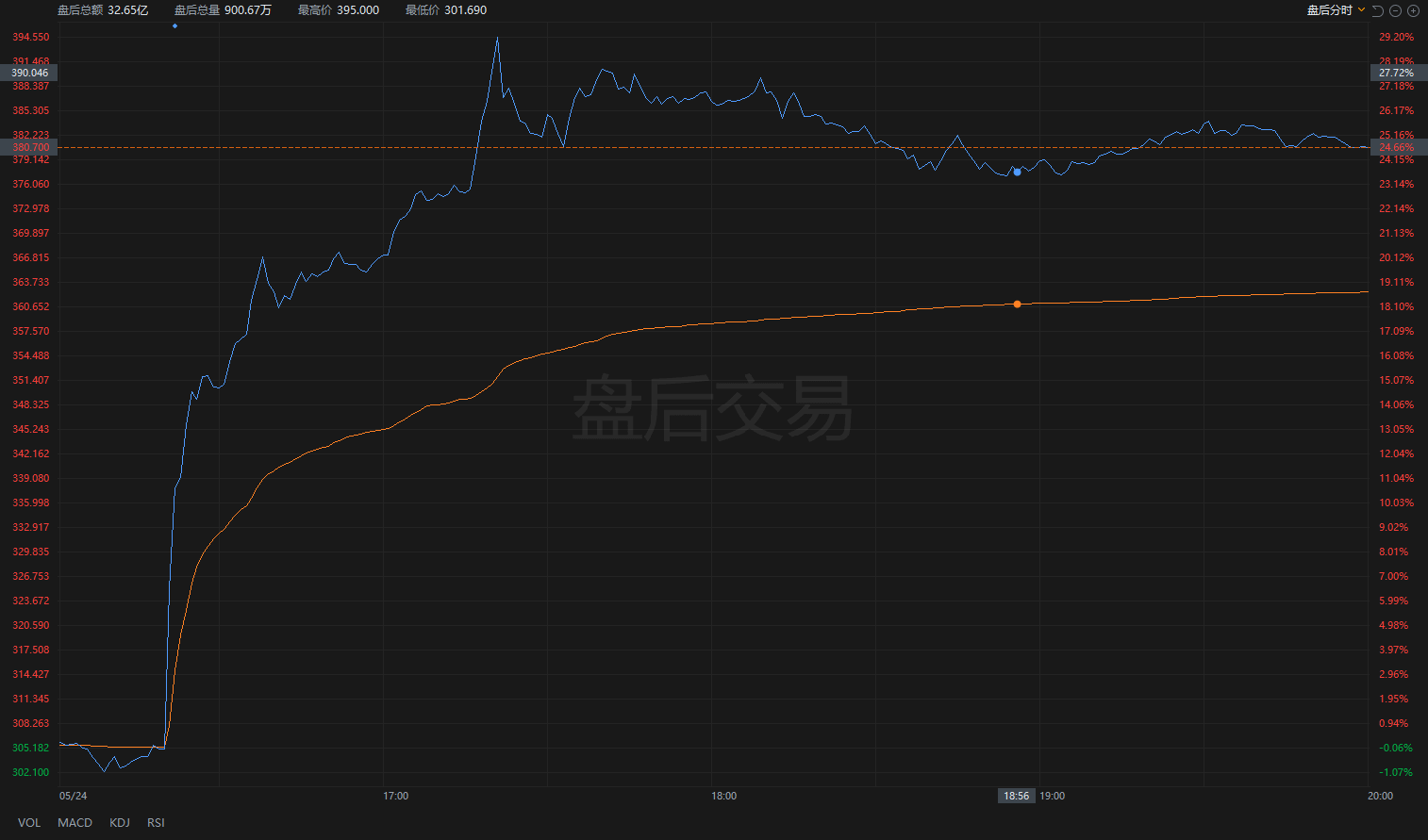
Task: Click the 05/24 date label
Action: coord(74,797)
